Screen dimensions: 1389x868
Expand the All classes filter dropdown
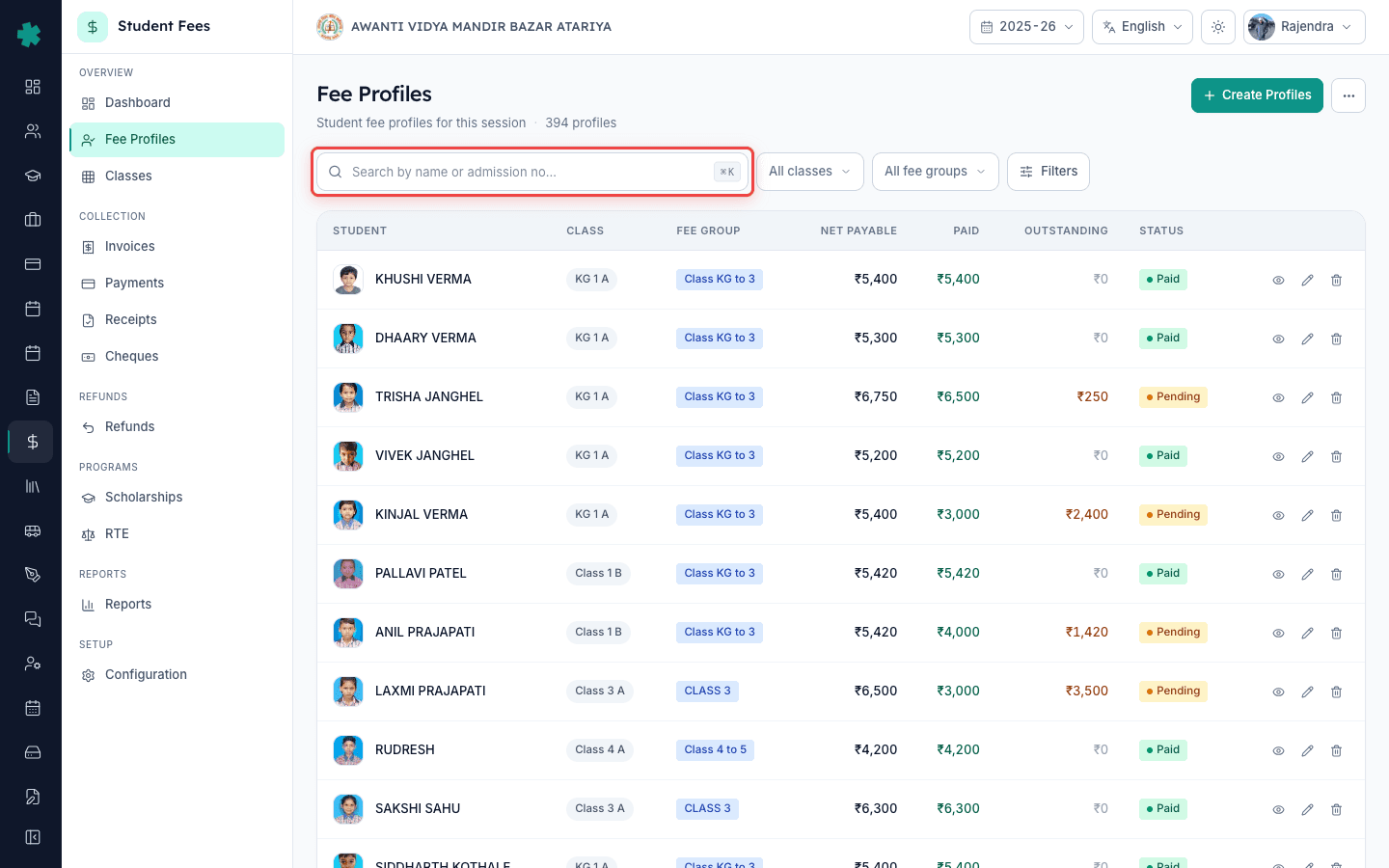(x=810, y=172)
